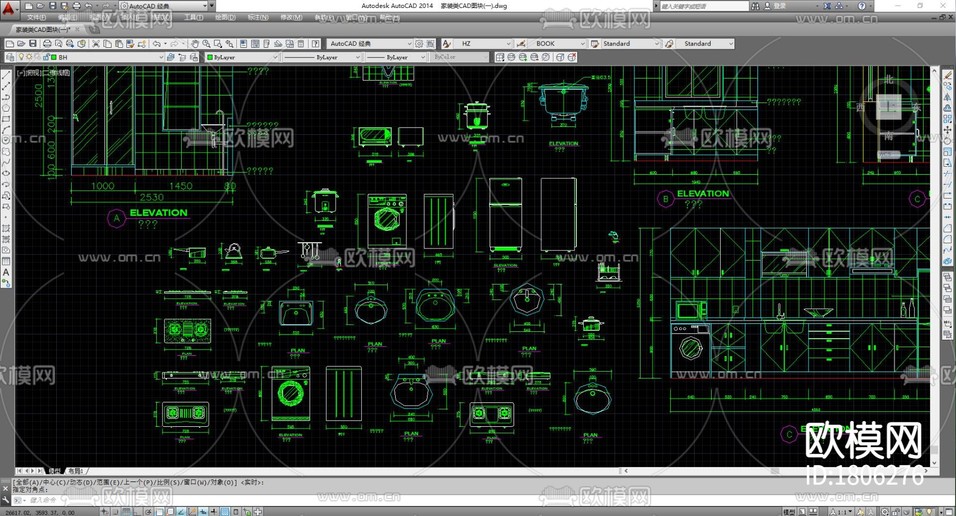The image size is (956, 516).
Task: Open ByLayer linetype control dropdown
Action: point(322,57)
